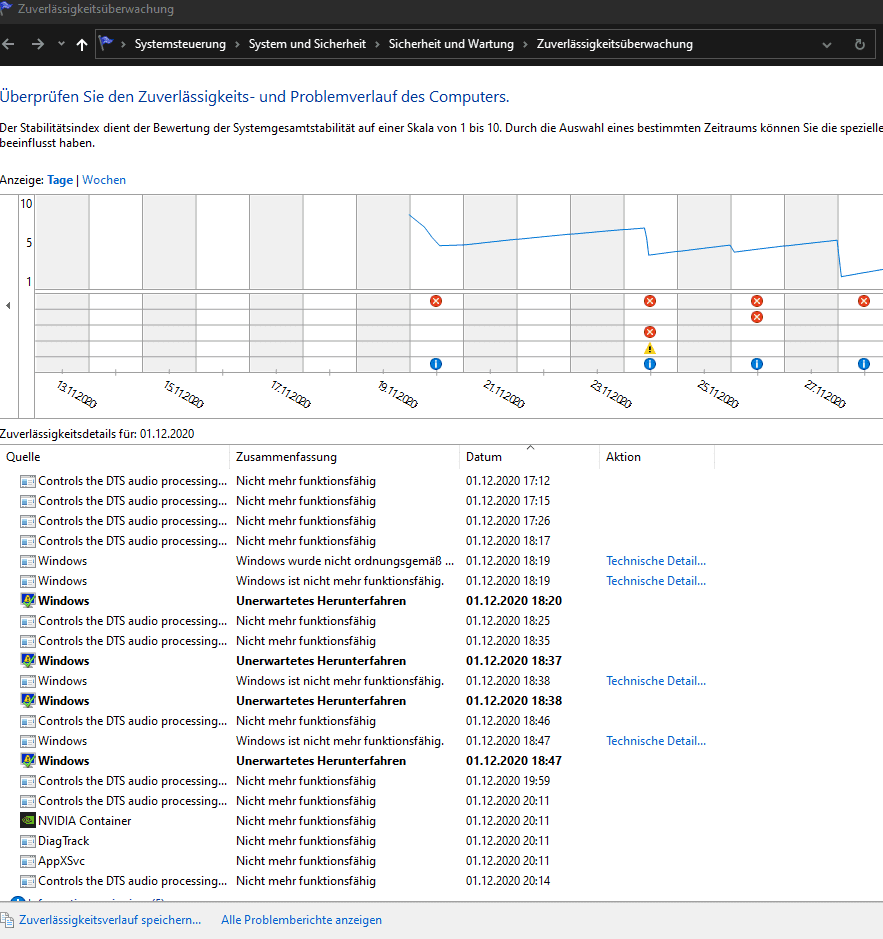Screen dimensions: 883x939
Task: Refresh the address bar location
Action: point(859,44)
